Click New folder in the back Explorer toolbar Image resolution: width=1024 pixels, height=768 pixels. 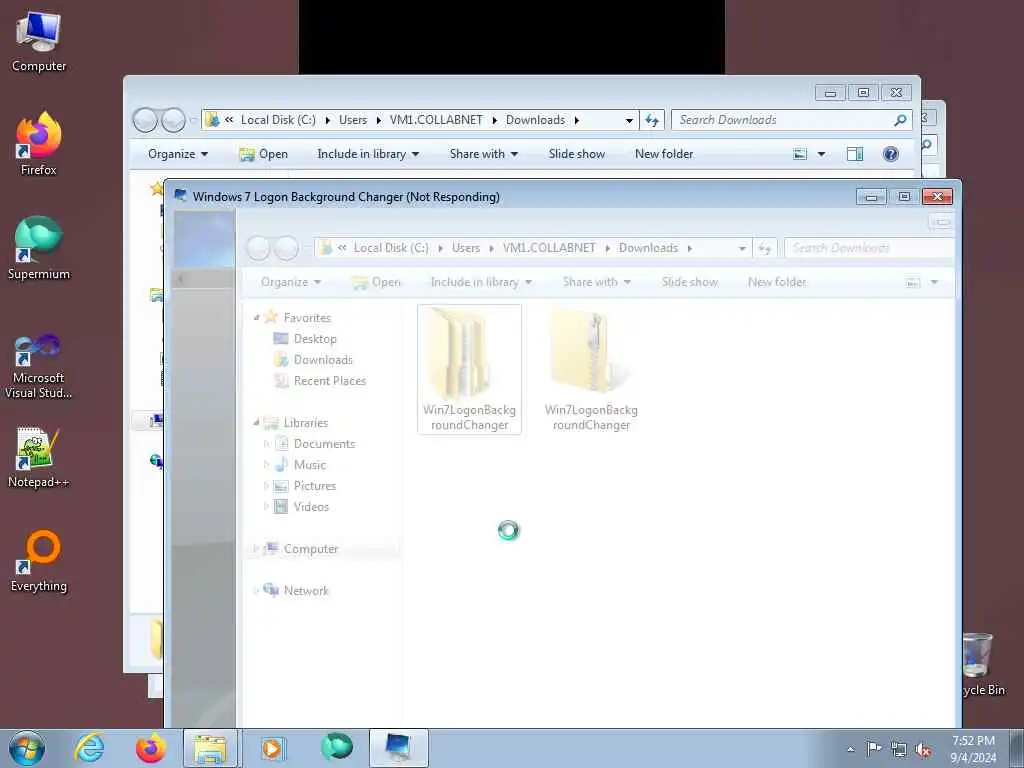coord(664,154)
